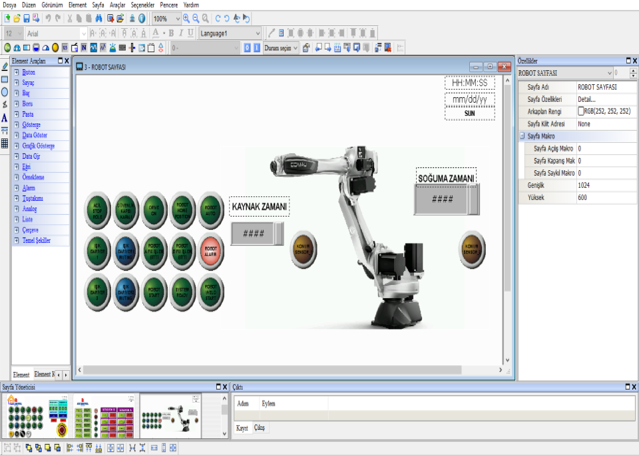
Task: Open the Language1 dropdown
Action: 257,33
